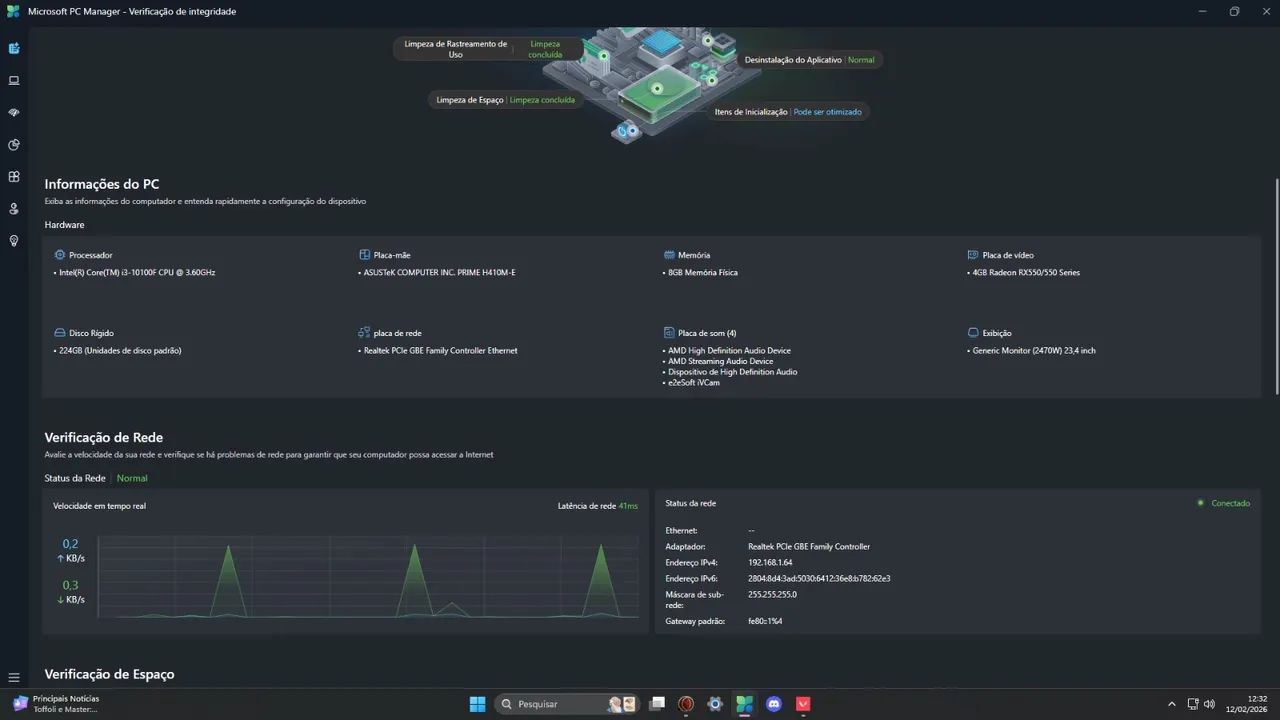Image resolution: width=1280 pixels, height=720 pixels.
Task: Launch Vivaldi browser from the taskbar
Action: pos(802,703)
